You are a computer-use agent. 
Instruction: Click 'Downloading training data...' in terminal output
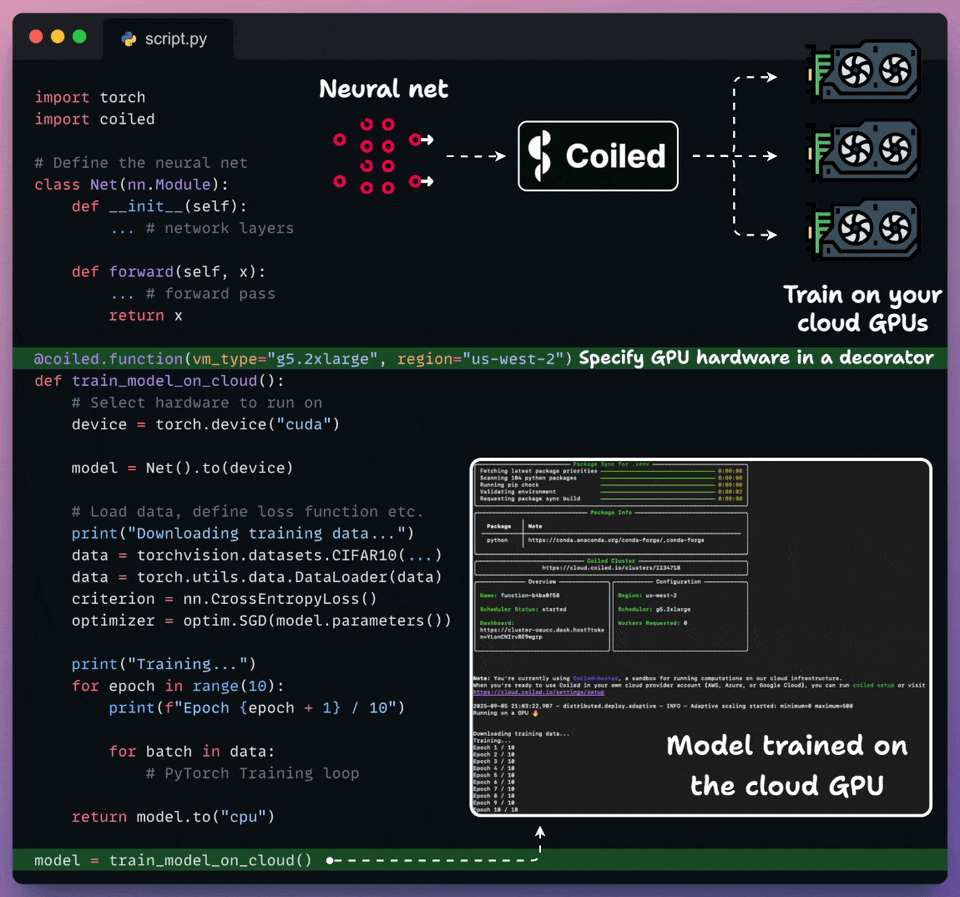pyautogui.click(x=521, y=734)
